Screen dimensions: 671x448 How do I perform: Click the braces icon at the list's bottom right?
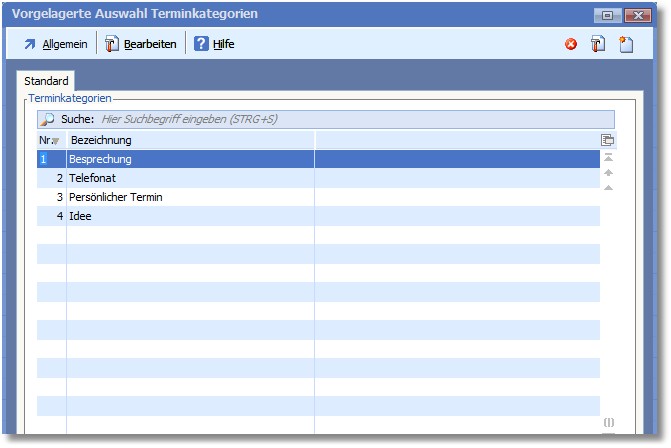(608, 423)
